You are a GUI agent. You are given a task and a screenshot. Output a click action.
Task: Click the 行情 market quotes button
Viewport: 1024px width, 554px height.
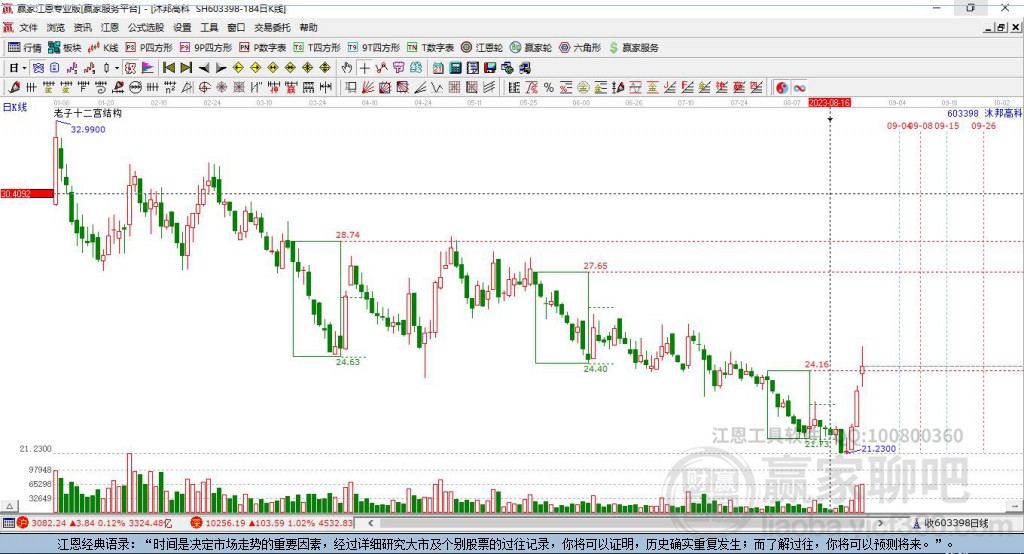click(x=24, y=48)
